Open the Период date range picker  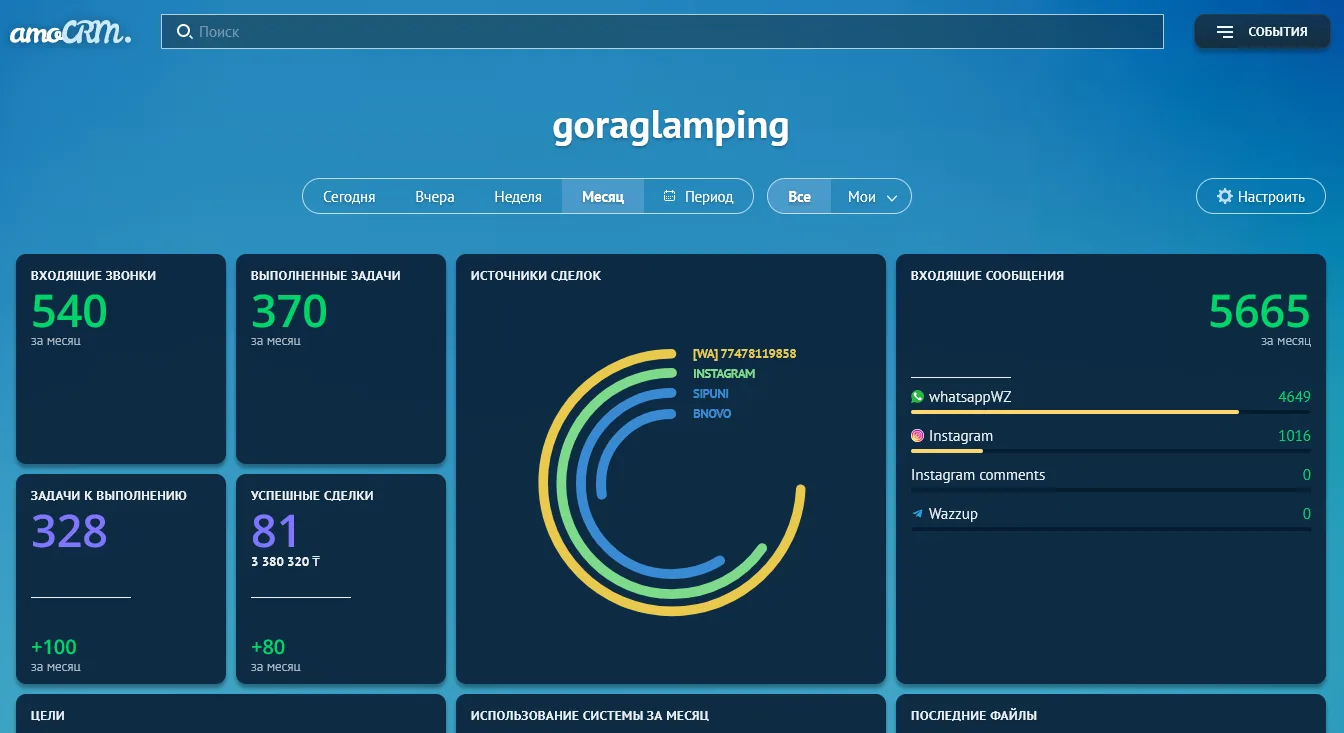pyautogui.click(x=709, y=197)
